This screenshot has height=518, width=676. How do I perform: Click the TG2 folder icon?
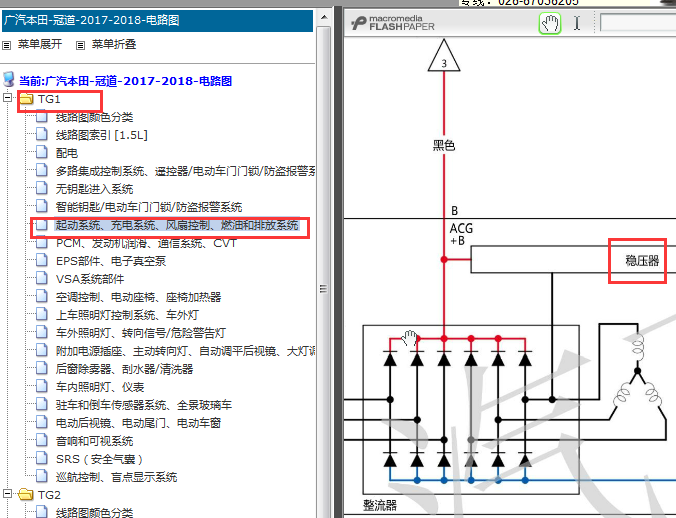(26, 494)
